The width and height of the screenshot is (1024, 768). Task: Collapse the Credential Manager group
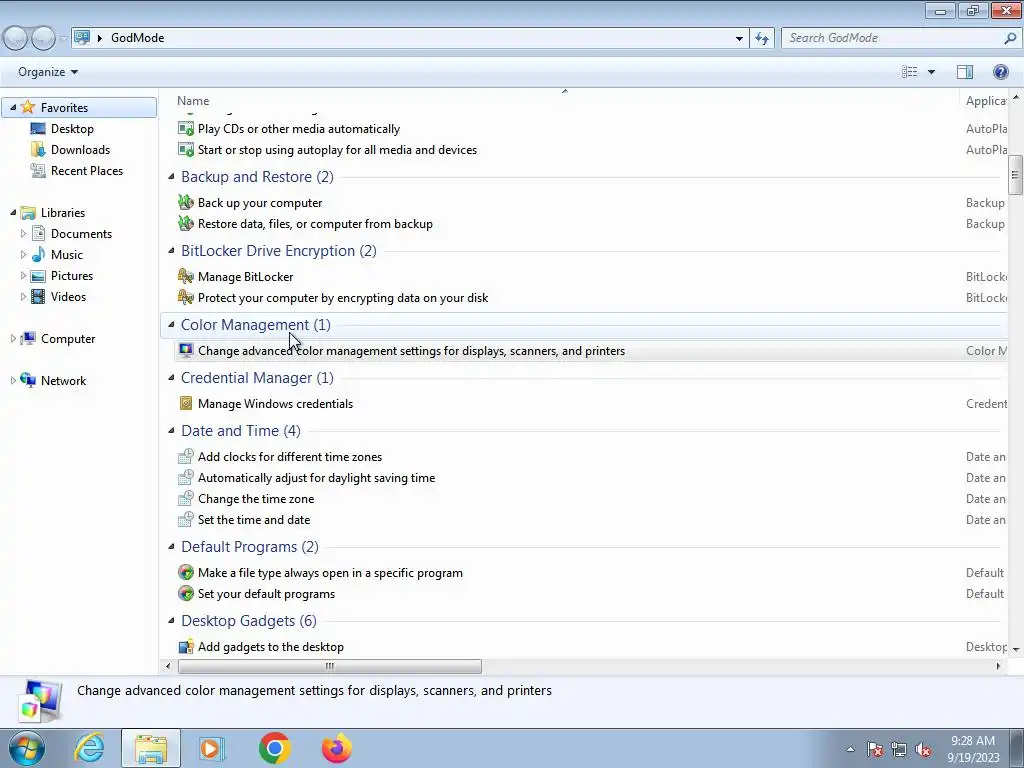(x=171, y=377)
